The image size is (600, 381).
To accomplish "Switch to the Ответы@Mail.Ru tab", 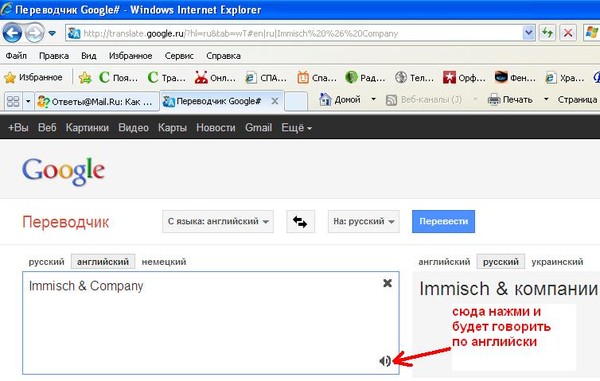I will tap(97, 101).
